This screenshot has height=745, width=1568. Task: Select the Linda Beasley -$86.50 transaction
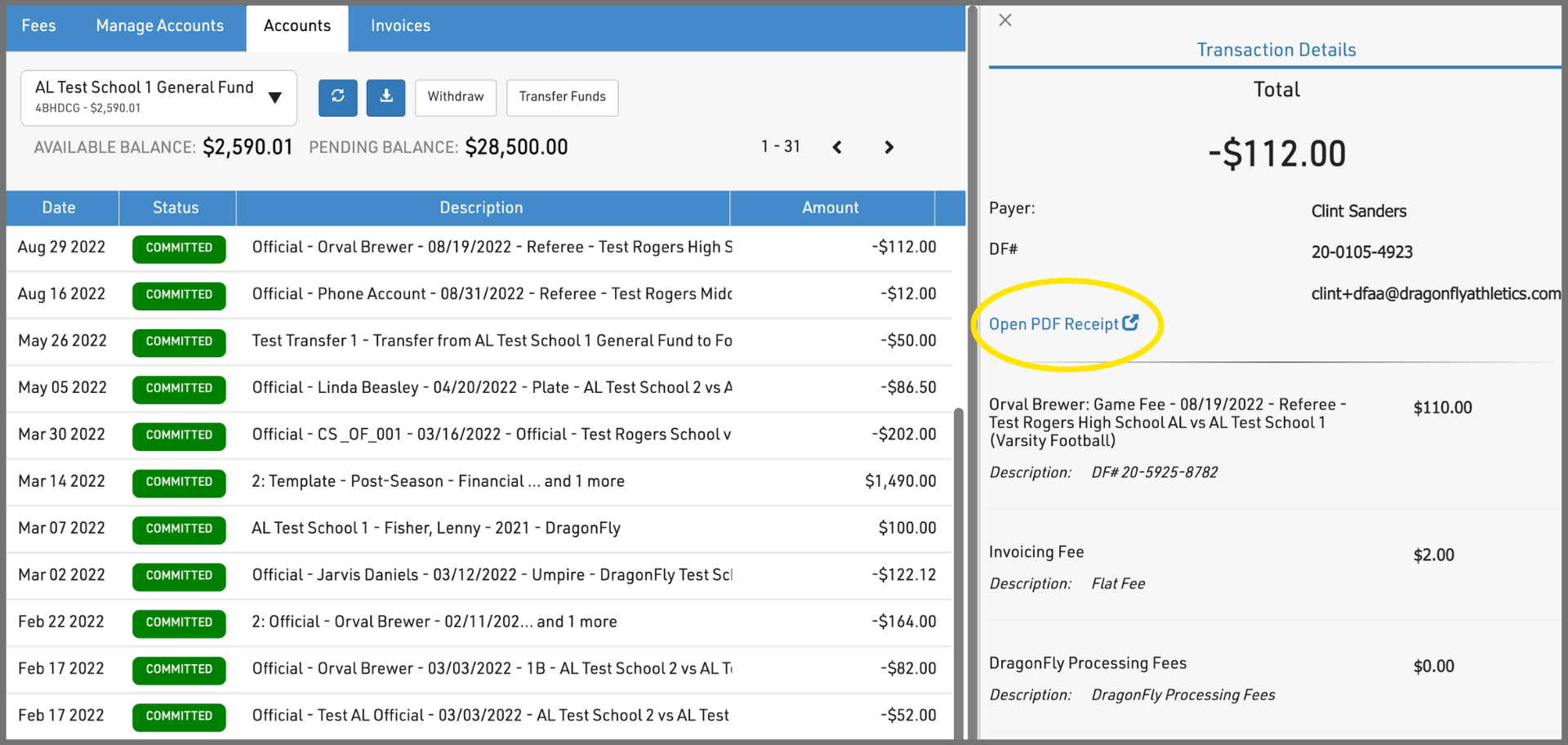(x=490, y=388)
